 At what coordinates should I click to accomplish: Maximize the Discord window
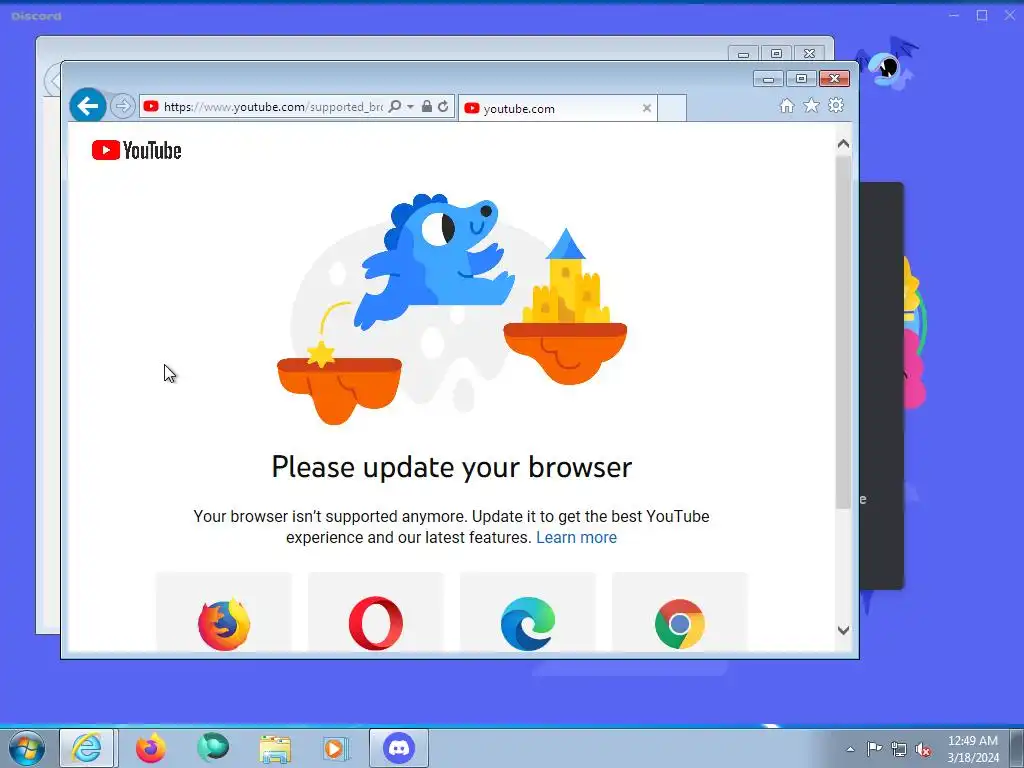982,15
